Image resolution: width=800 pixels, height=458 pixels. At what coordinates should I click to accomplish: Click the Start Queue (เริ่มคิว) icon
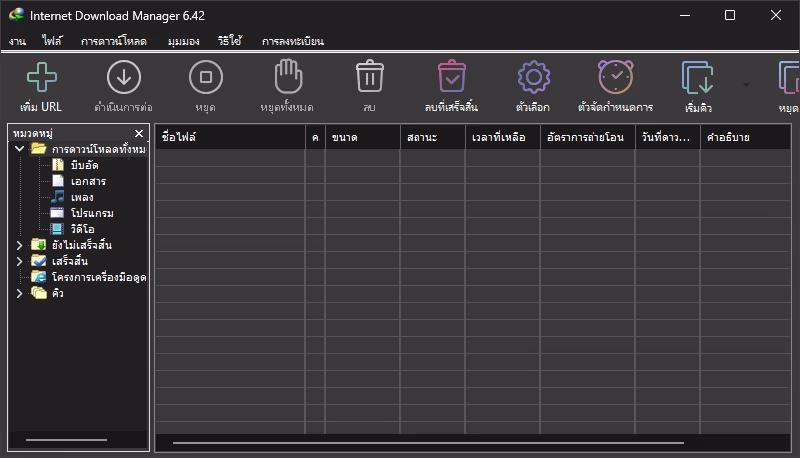(697, 77)
